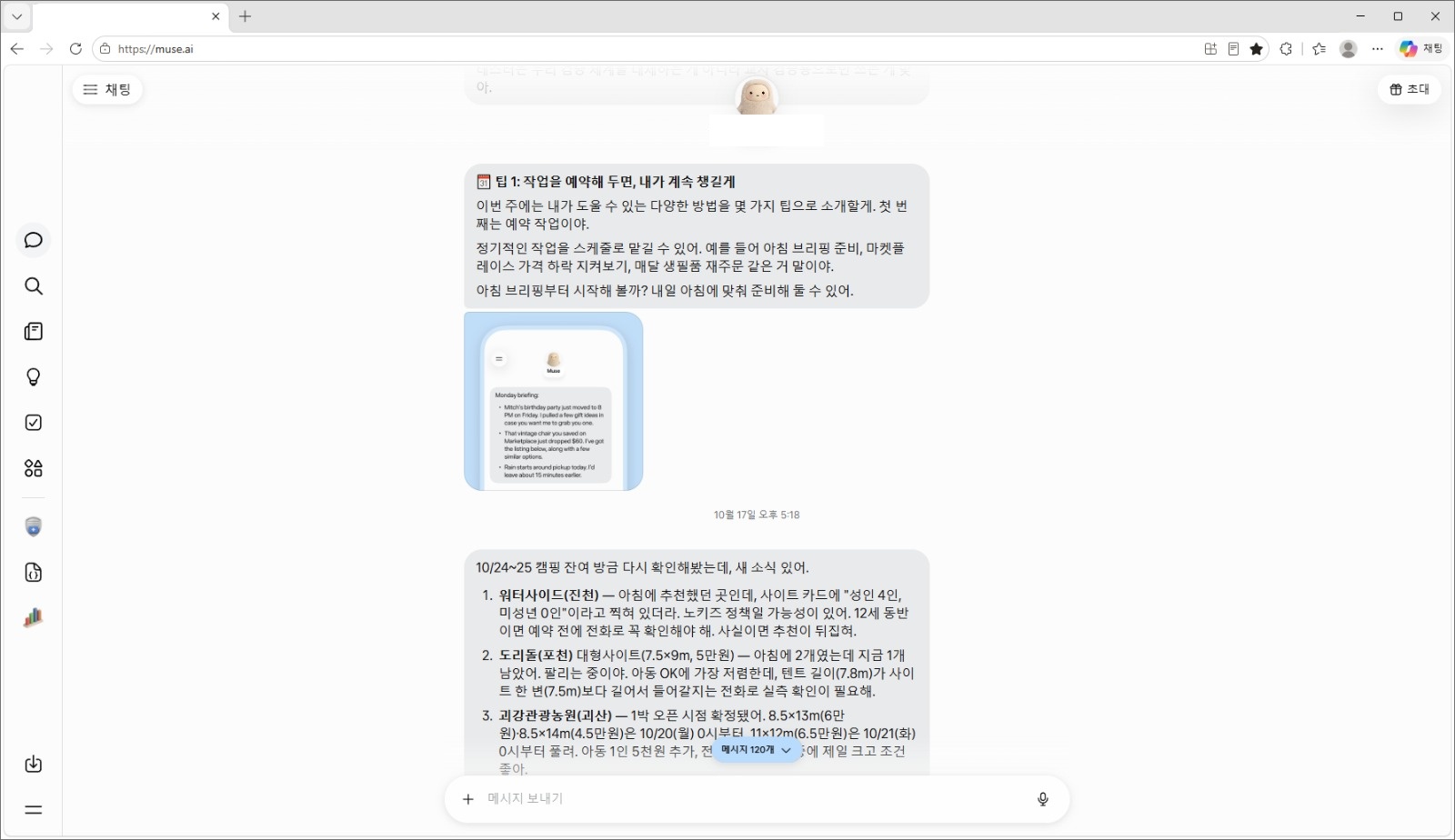Click the bold text 도리돌(포천)
Screen dimensions: 1455x840
[536, 655]
